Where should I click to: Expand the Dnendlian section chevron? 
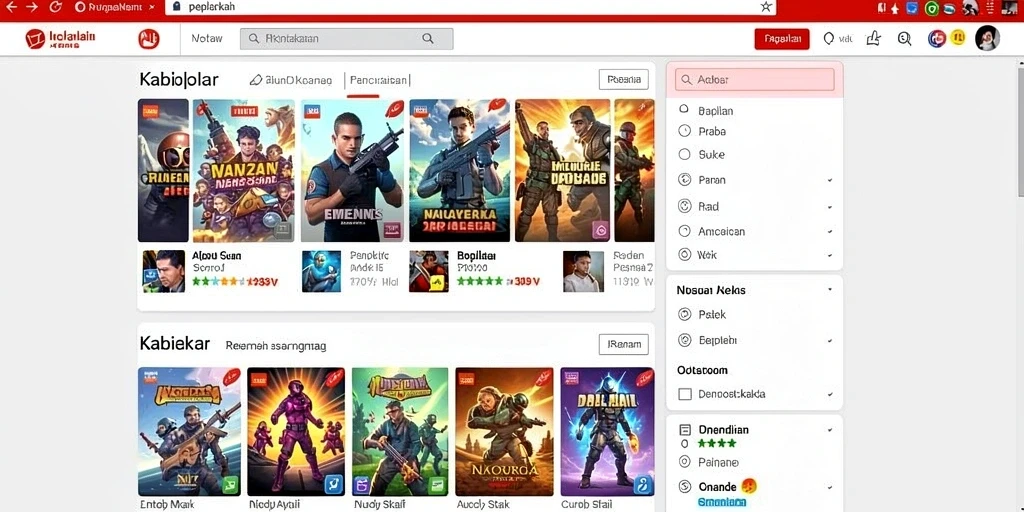(830, 430)
